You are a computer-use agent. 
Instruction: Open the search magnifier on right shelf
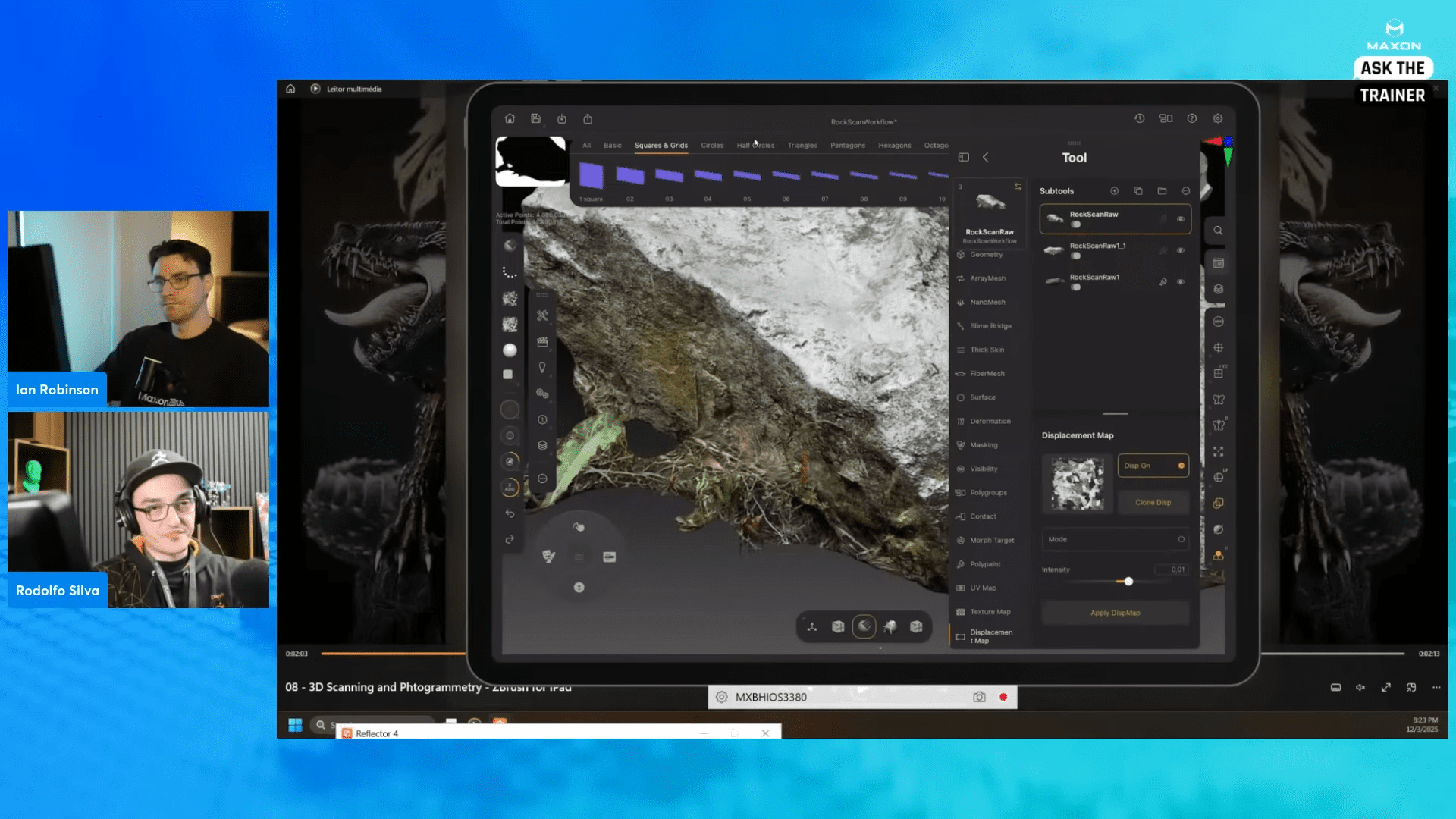click(x=1218, y=231)
